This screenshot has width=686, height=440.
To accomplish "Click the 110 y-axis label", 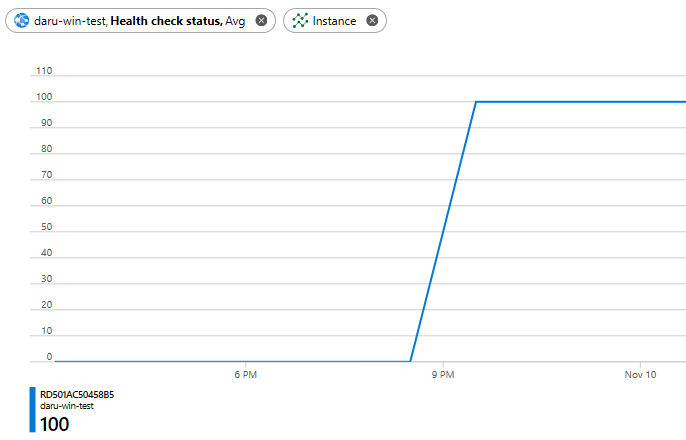I will tap(44, 71).
